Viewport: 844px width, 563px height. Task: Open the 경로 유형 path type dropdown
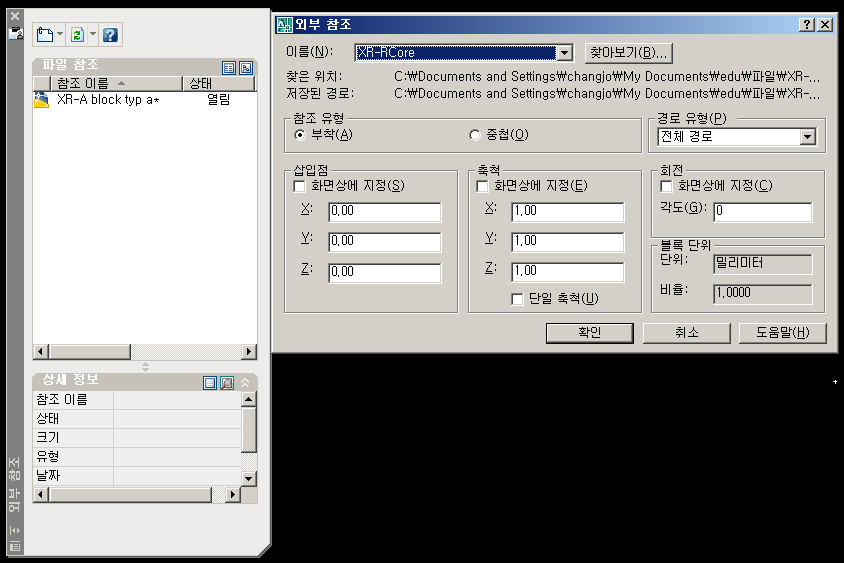point(807,137)
